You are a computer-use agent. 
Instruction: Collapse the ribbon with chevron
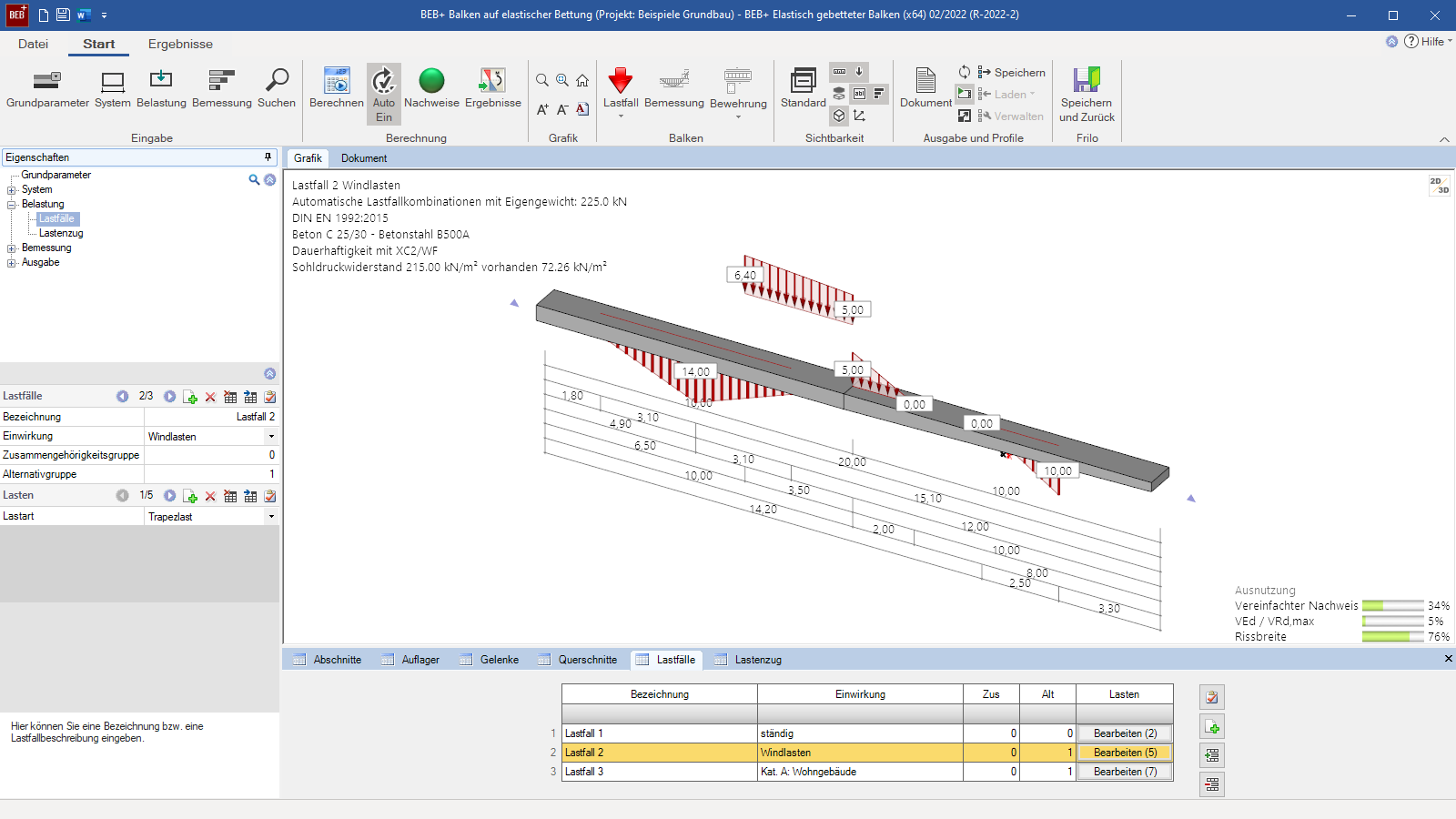coord(1444,139)
